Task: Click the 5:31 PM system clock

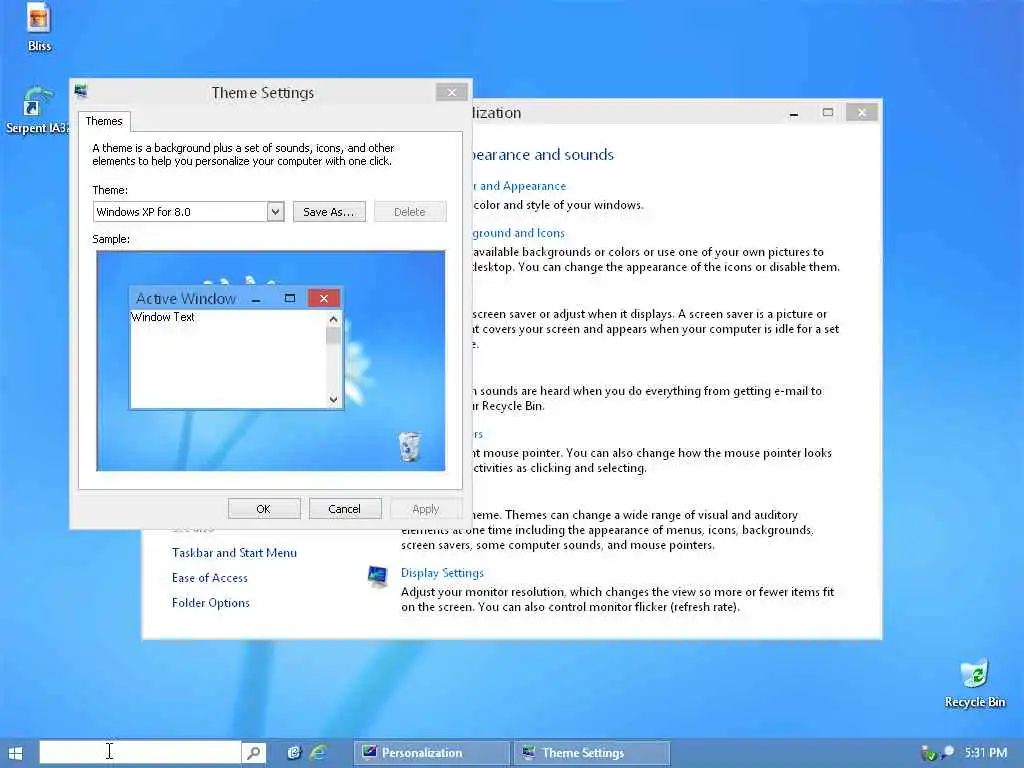Action: click(x=985, y=753)
